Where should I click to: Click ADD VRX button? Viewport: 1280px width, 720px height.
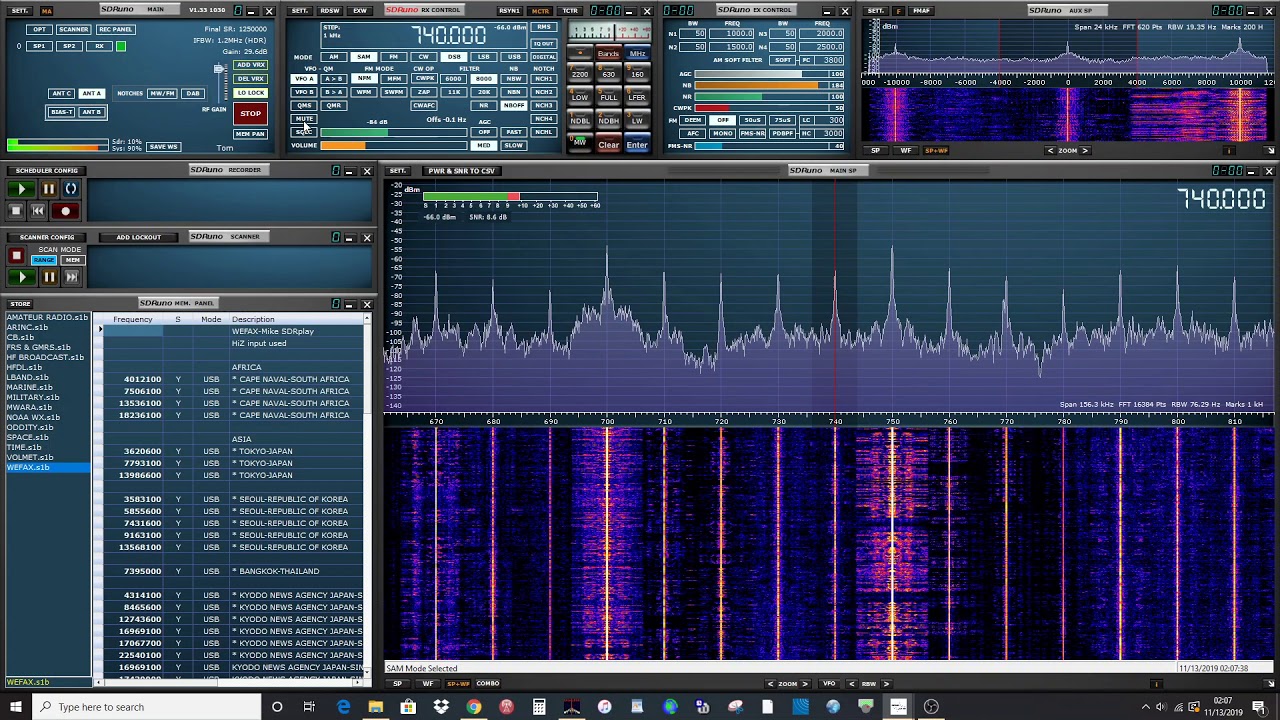click(250, 66)
